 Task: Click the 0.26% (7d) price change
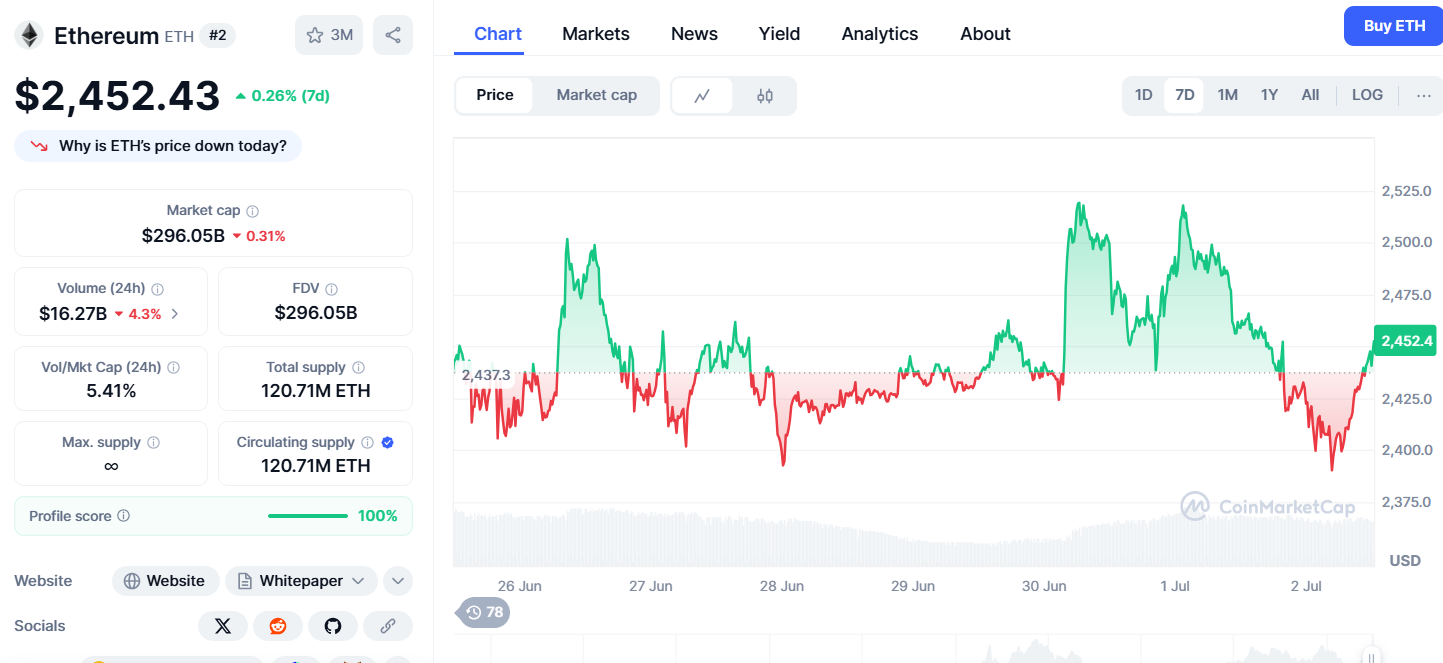pyautogui.click(x=282, y=96)
